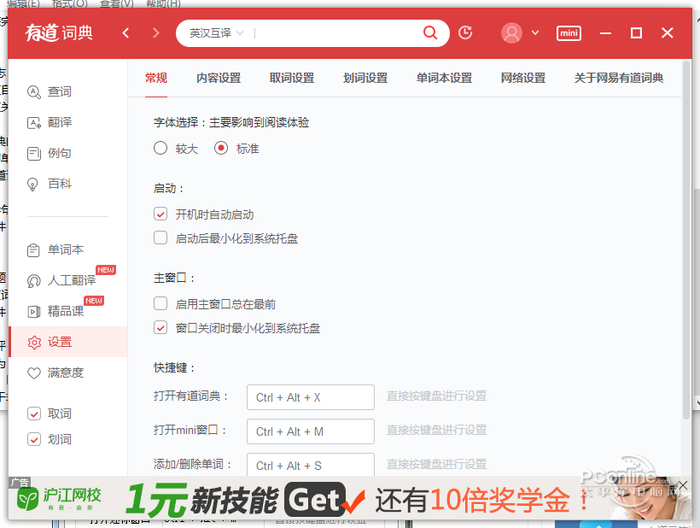Image resolution: width=700 pixels, height=528 pixels.
Task: Open the 单词本 wordbook sidebar item
Action: (x=55, y=249)
